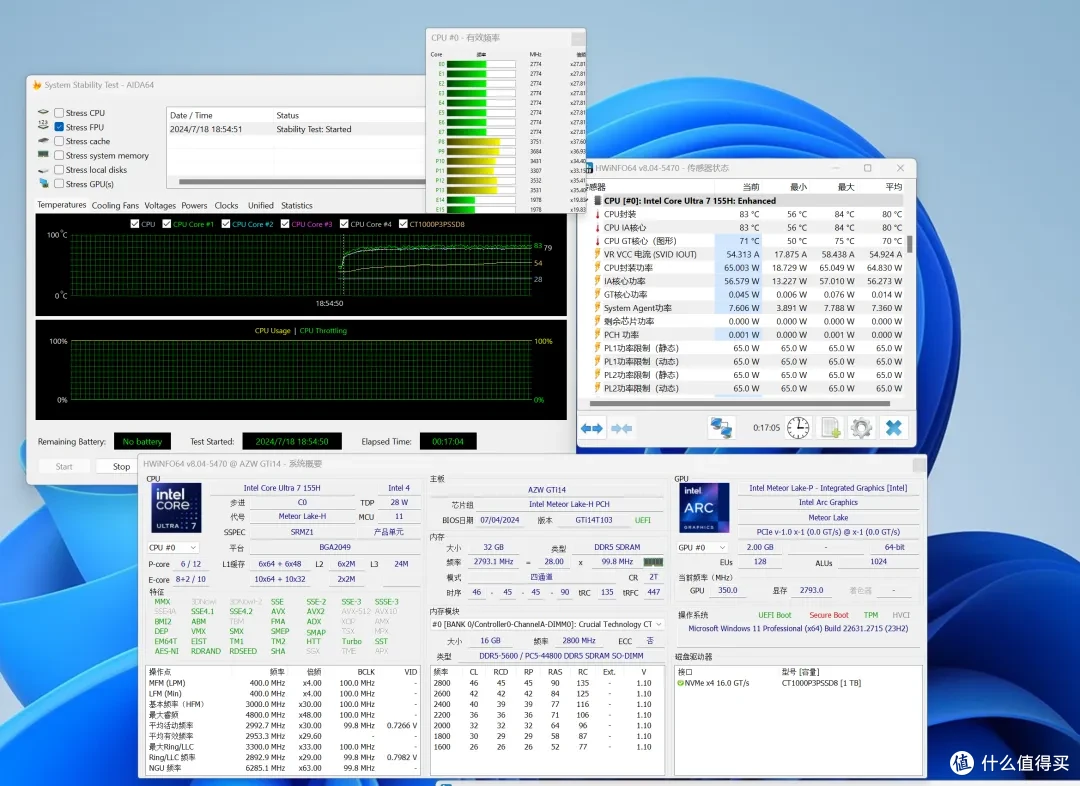This screenshot has height=786, width=1080.
Task: Select the Stability Test: Started log row
Action: [296, 129]
